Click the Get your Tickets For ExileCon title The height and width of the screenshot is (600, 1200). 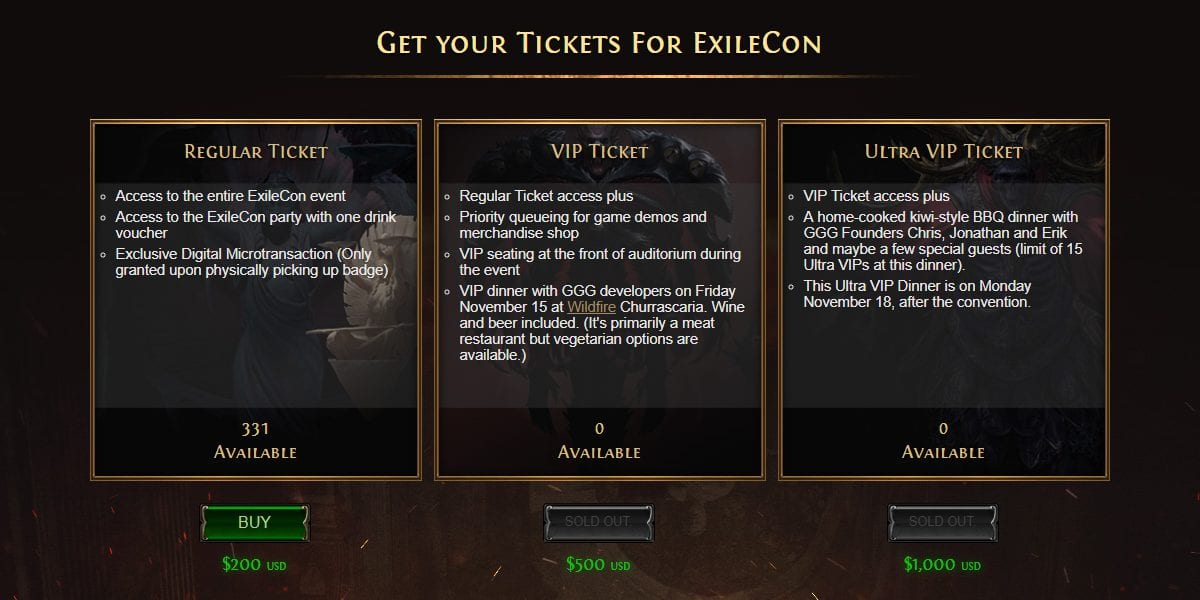point(599,43)
